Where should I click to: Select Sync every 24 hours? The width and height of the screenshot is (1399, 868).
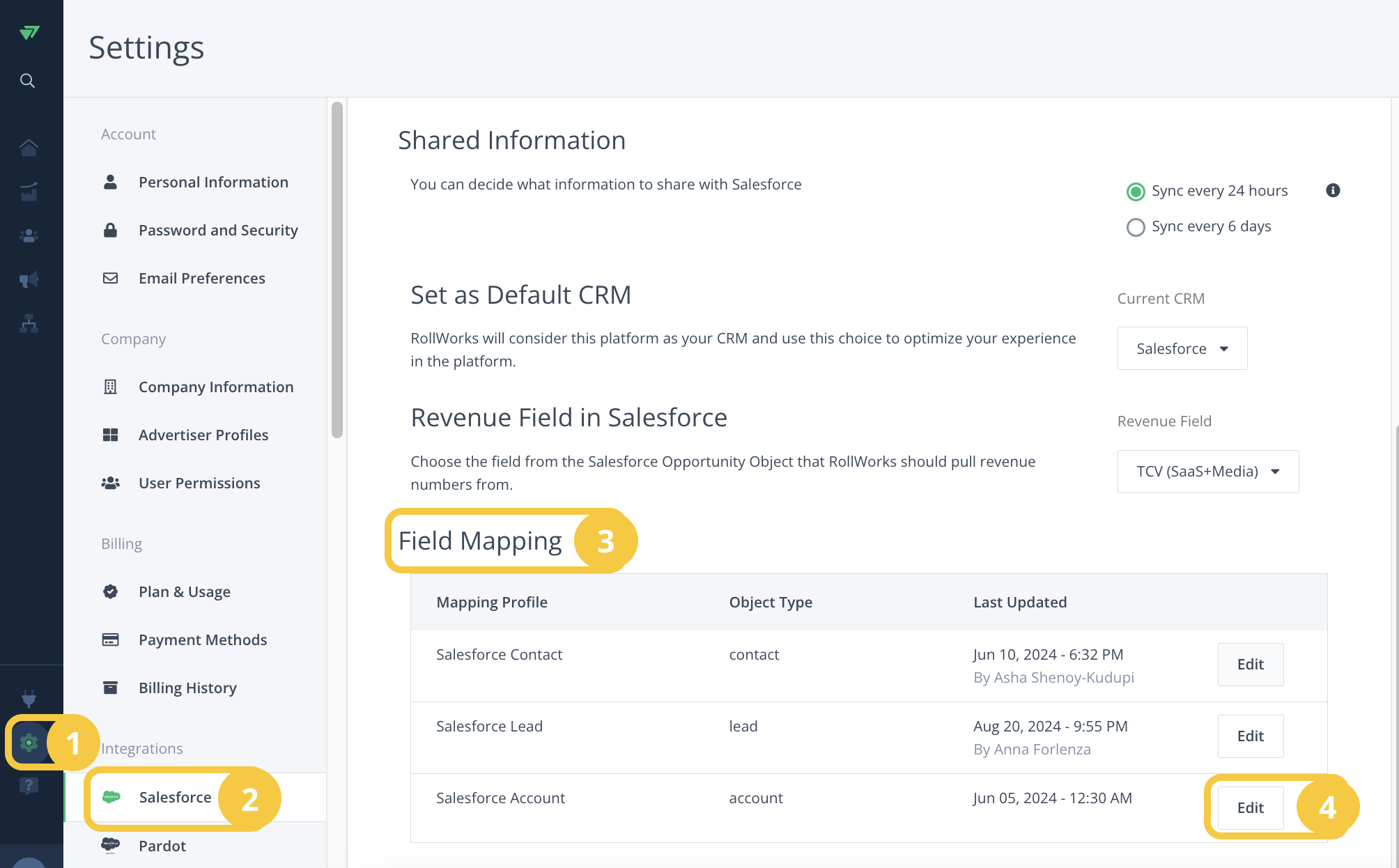[1136, 192]
